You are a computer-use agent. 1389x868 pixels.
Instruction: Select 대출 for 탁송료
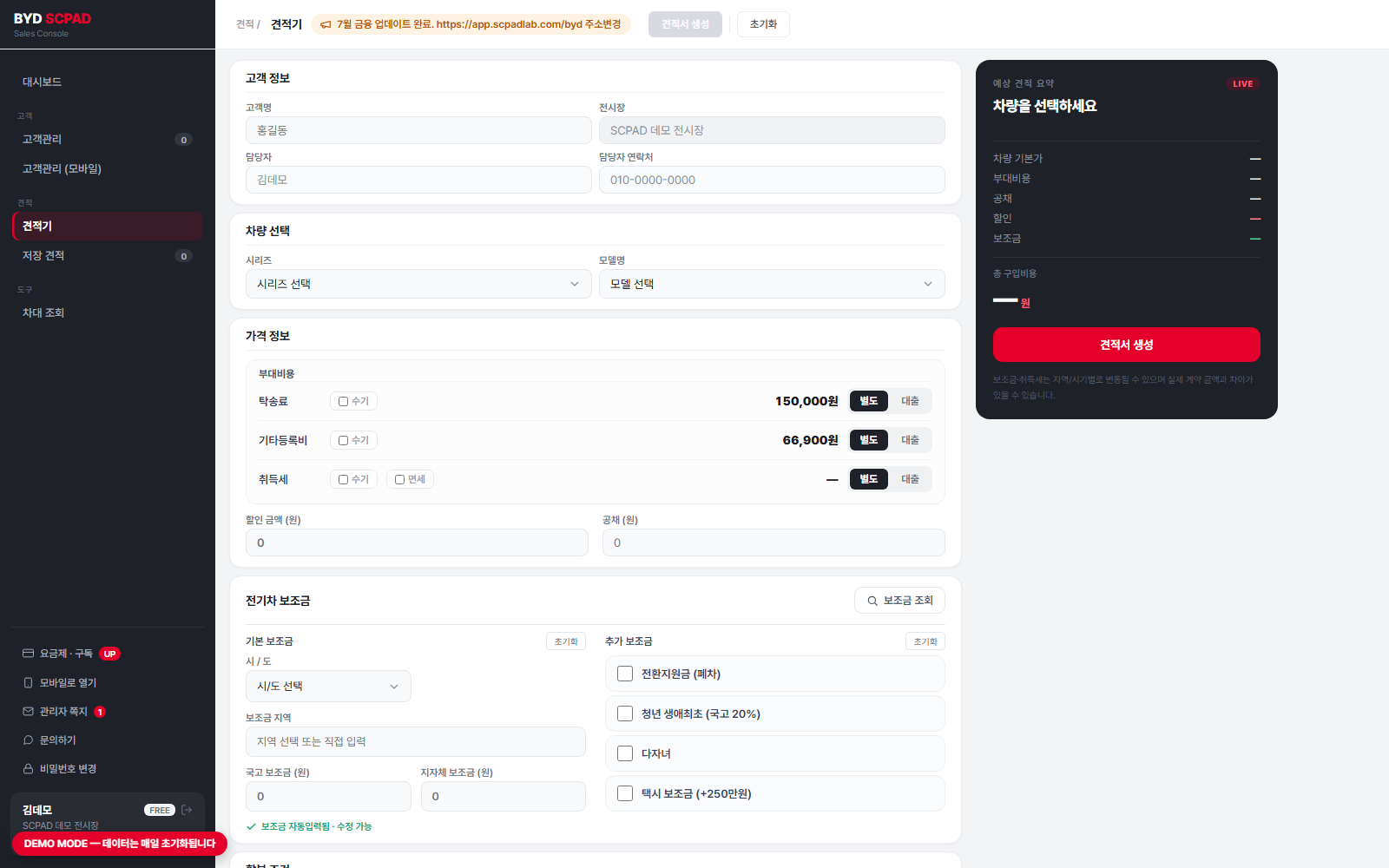tap(910, 401)
